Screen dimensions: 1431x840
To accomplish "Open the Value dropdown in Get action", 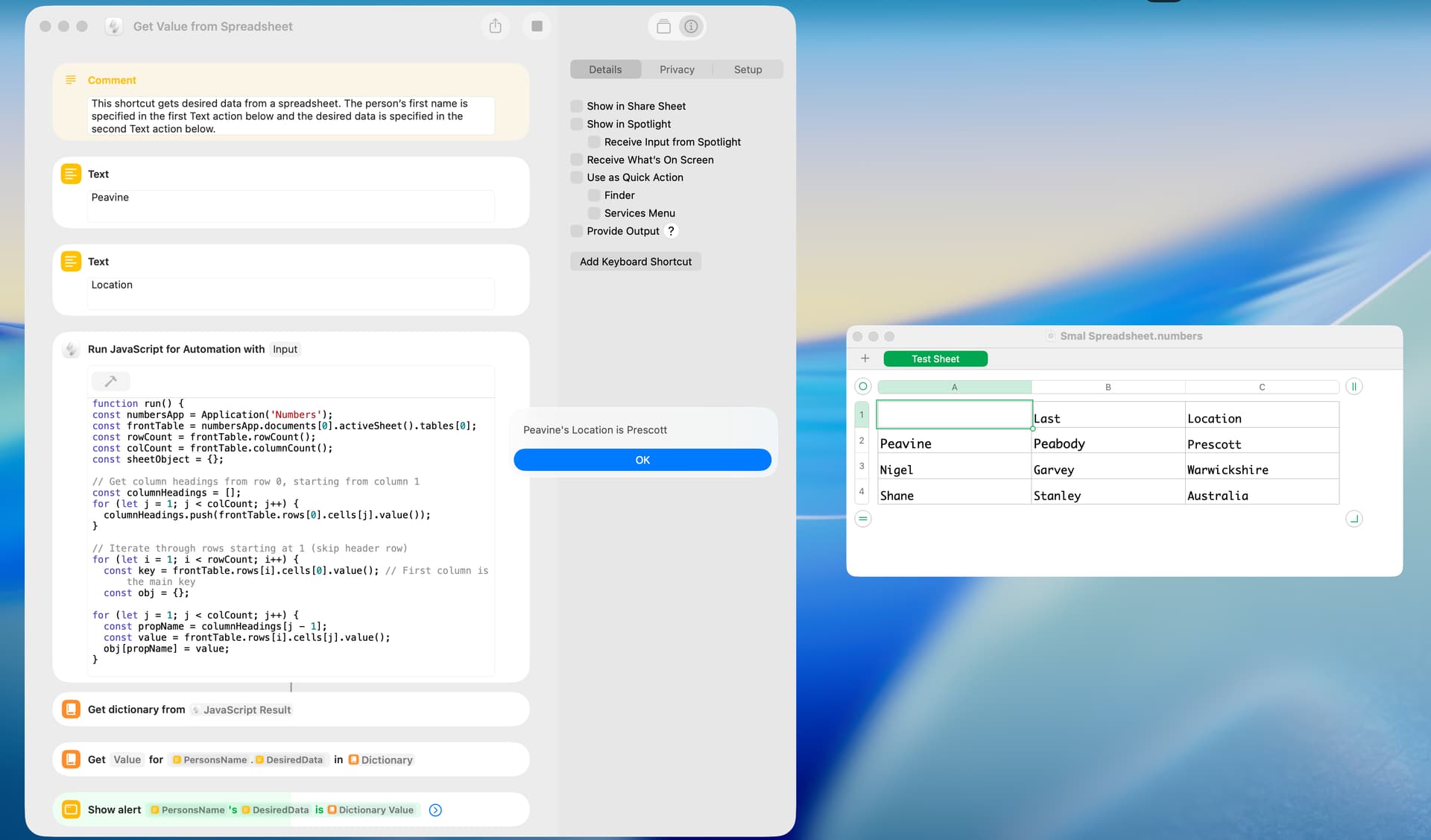I will 127,760.
